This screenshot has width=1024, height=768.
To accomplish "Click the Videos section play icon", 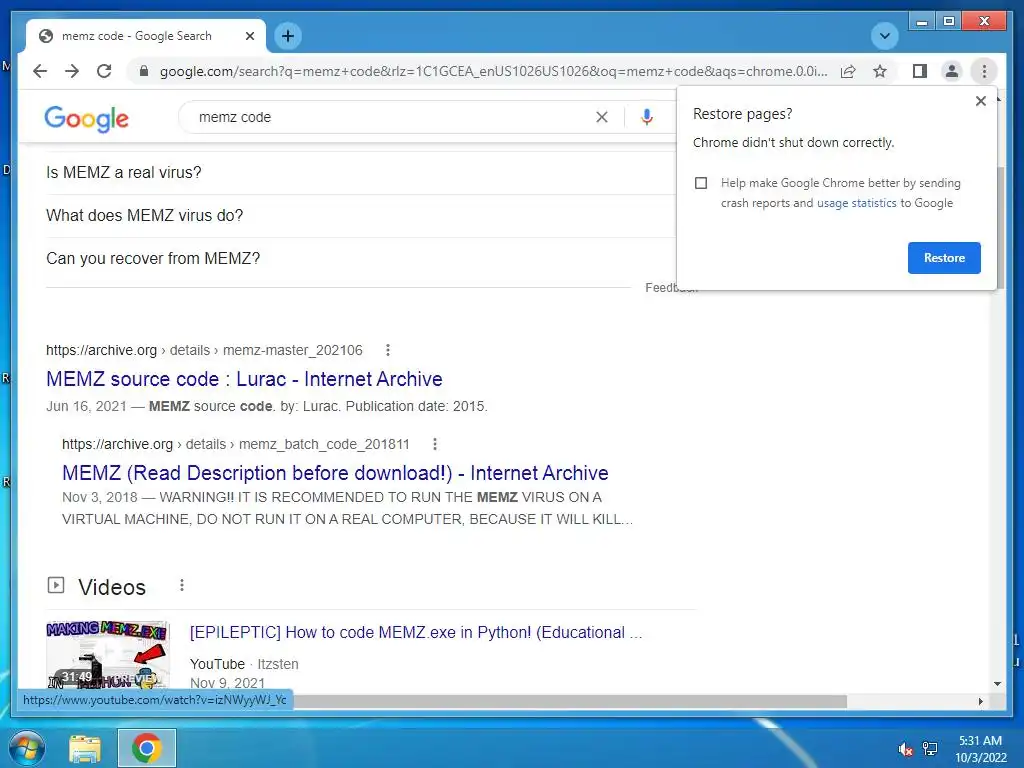I will tap(56, 585).
